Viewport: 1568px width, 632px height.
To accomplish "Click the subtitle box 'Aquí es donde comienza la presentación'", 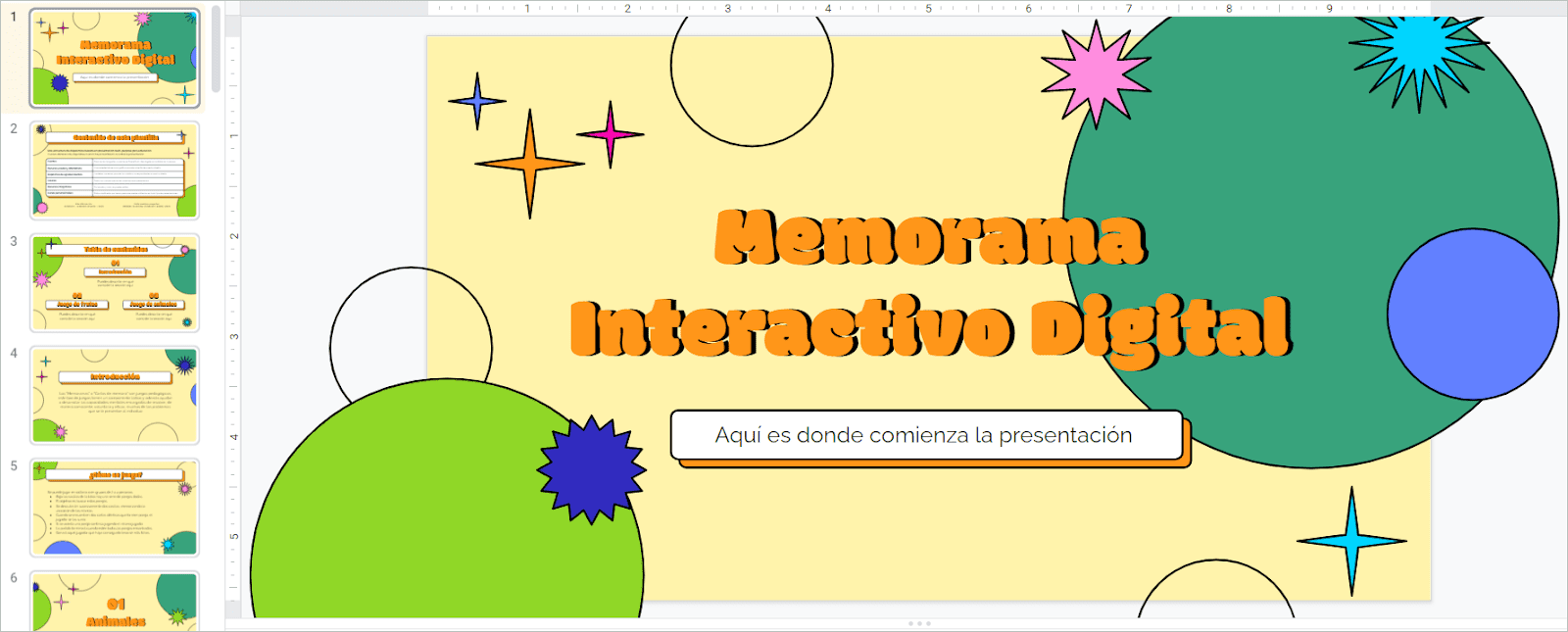I will pos(927,435).
